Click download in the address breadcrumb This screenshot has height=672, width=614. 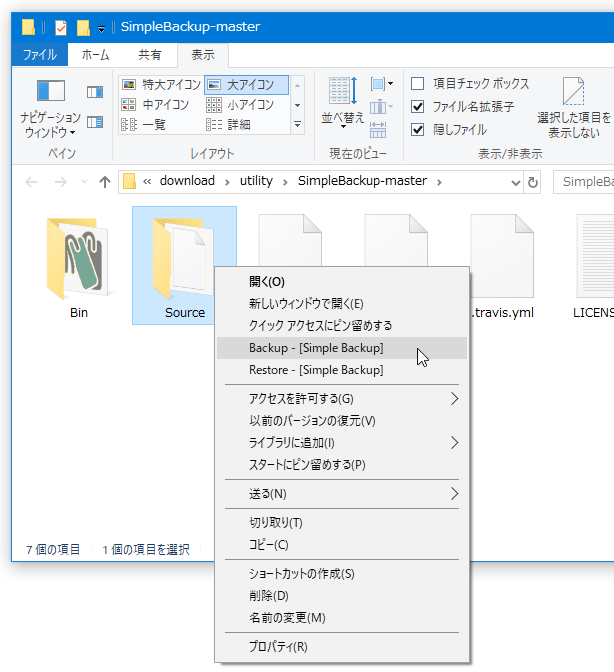pos(187,181)
